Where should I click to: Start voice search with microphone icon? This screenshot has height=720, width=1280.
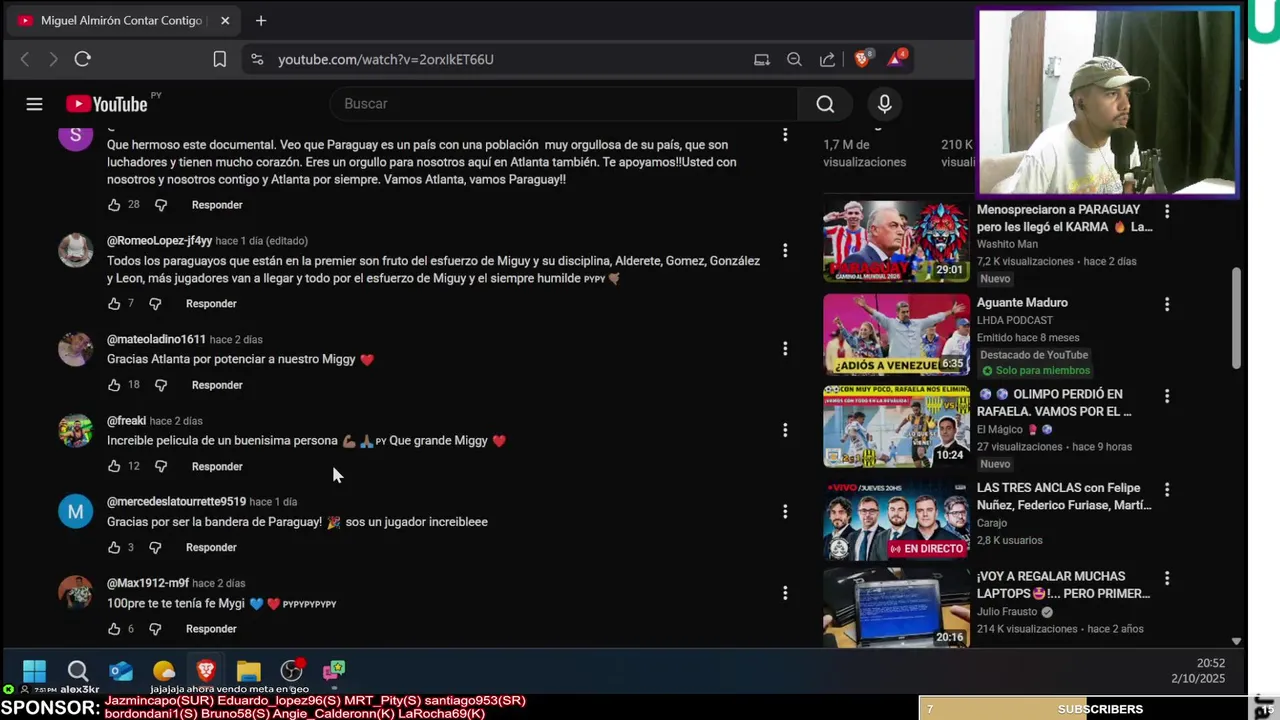pos(884,104)
